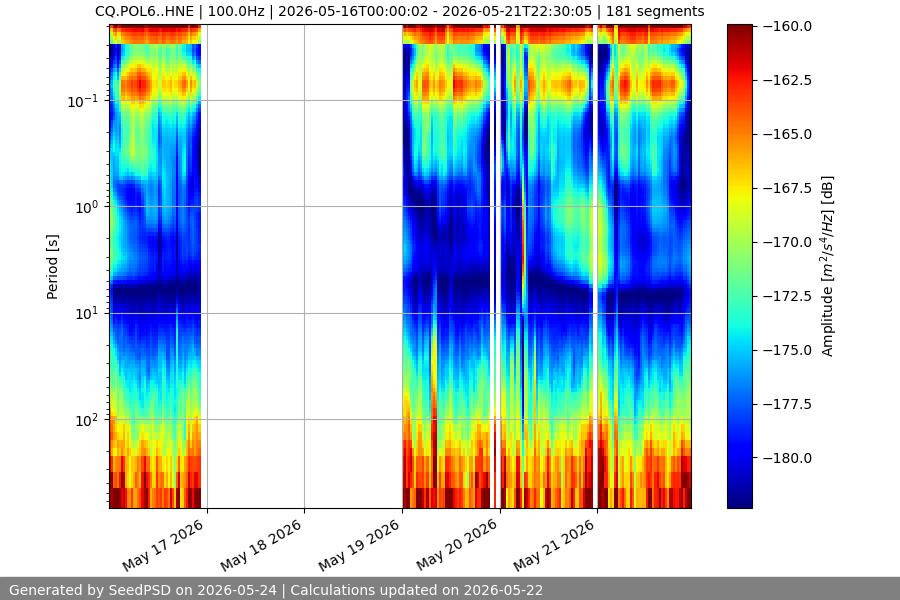
Task: Click the spectrogram data block after May 21
Action: coord(645,266)
